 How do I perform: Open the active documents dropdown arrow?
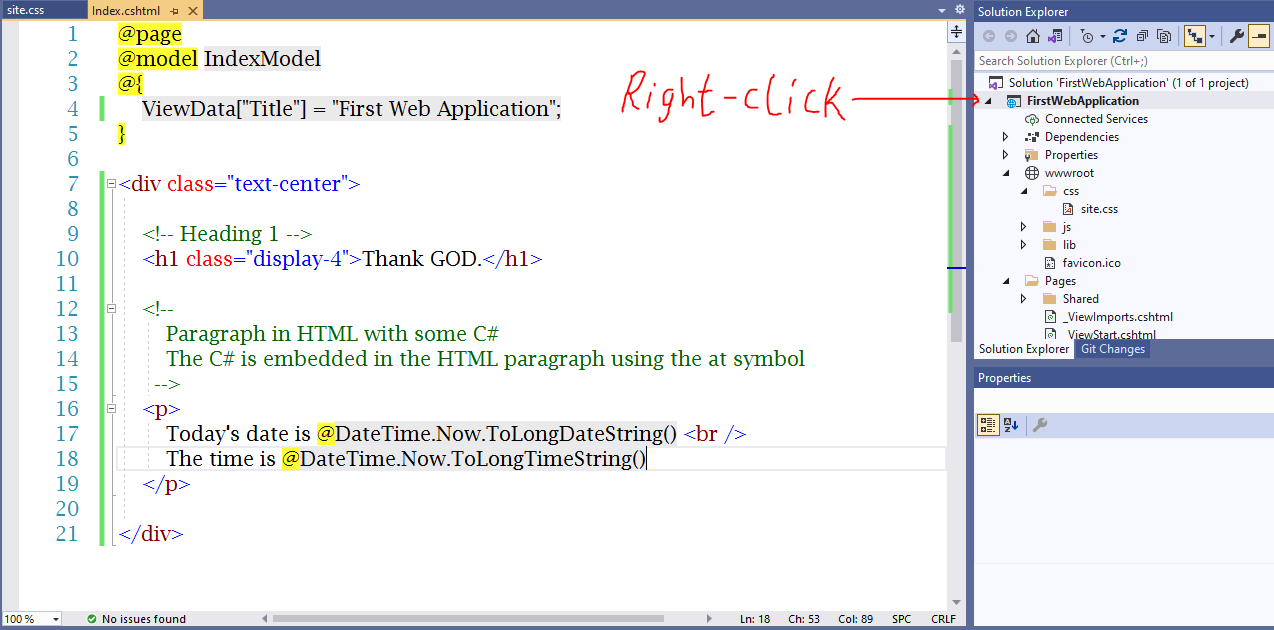(x=942, y=10)
